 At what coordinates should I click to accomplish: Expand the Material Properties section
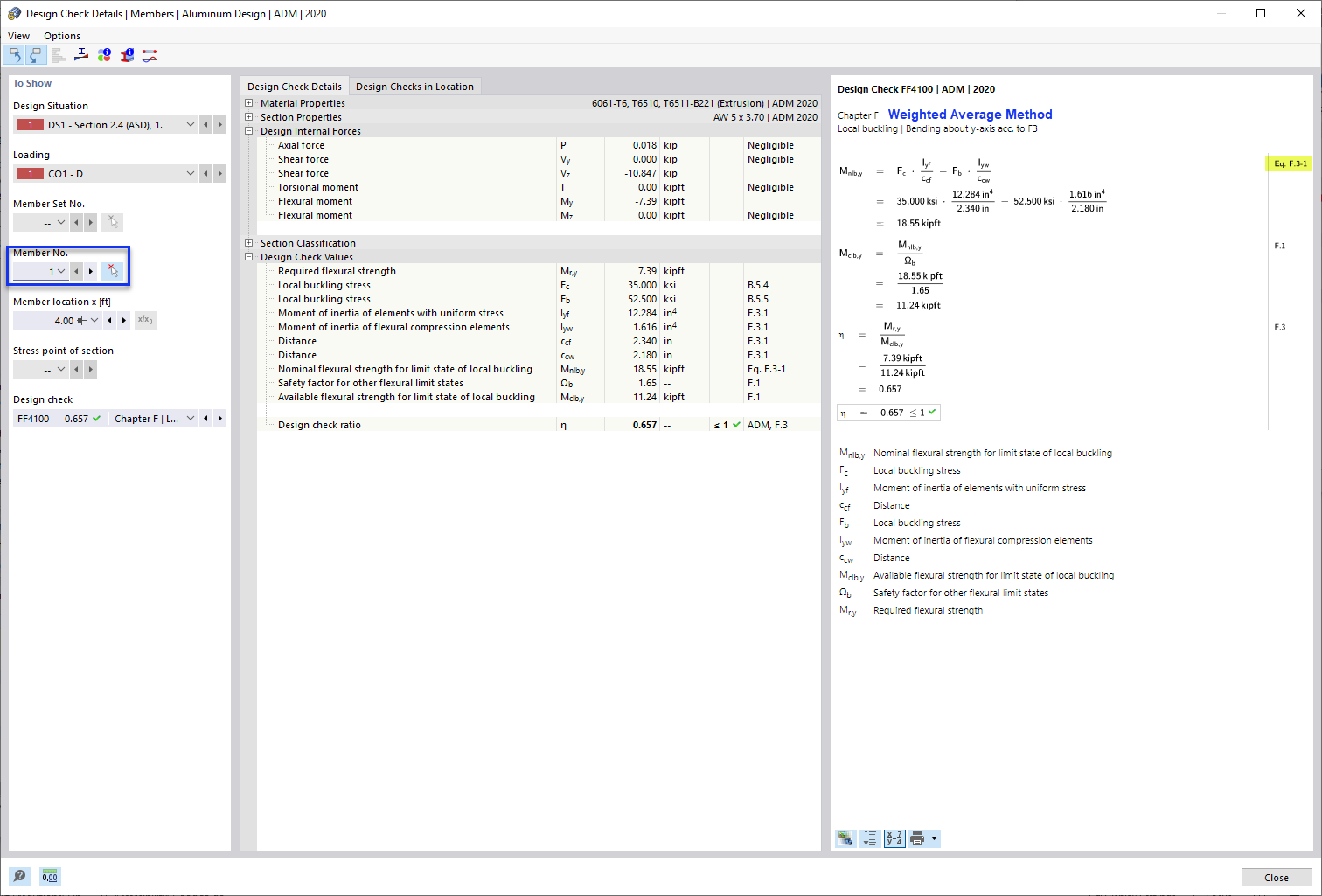249,102
